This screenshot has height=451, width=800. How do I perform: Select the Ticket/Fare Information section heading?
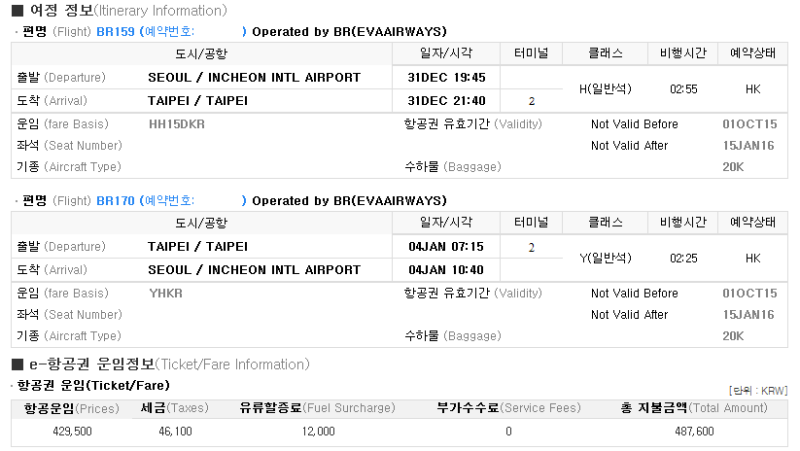145,365
